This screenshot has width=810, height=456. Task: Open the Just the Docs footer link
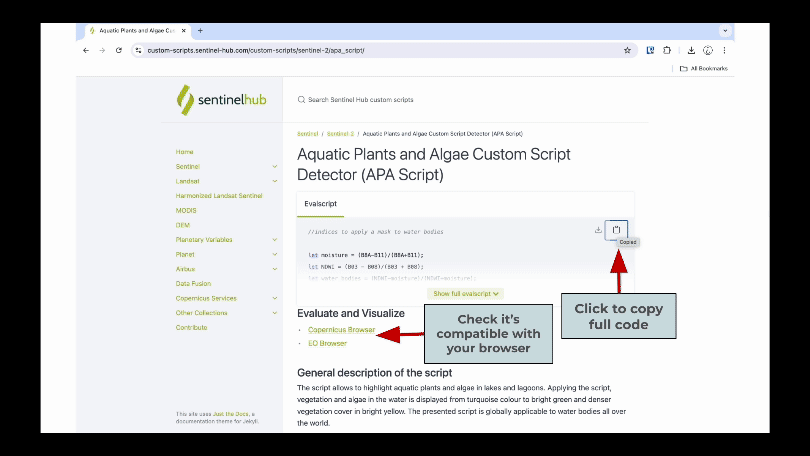[231, 414]
